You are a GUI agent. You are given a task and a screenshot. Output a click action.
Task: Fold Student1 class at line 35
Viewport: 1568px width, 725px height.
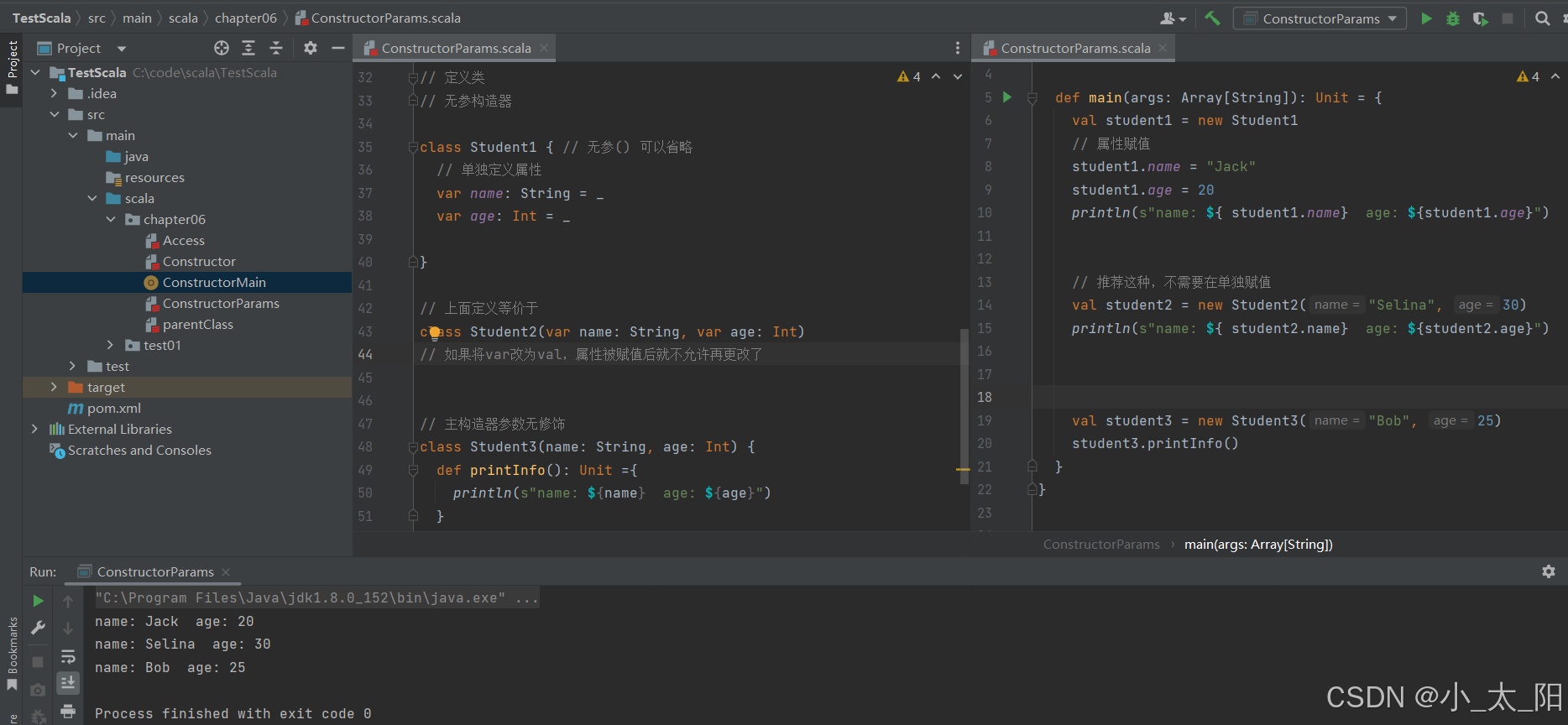[413, 147]
